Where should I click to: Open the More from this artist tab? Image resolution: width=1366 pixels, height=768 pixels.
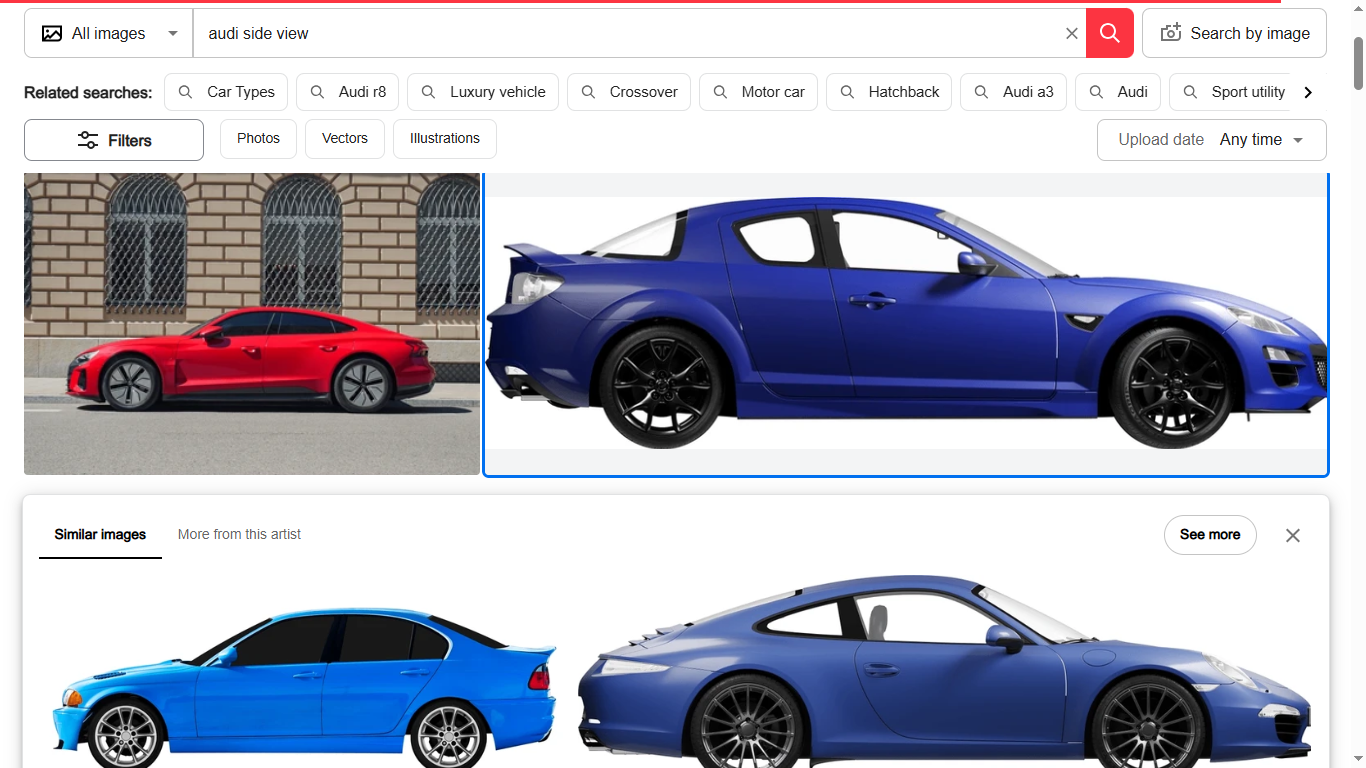pyautogui.click(x=239, y=535)
